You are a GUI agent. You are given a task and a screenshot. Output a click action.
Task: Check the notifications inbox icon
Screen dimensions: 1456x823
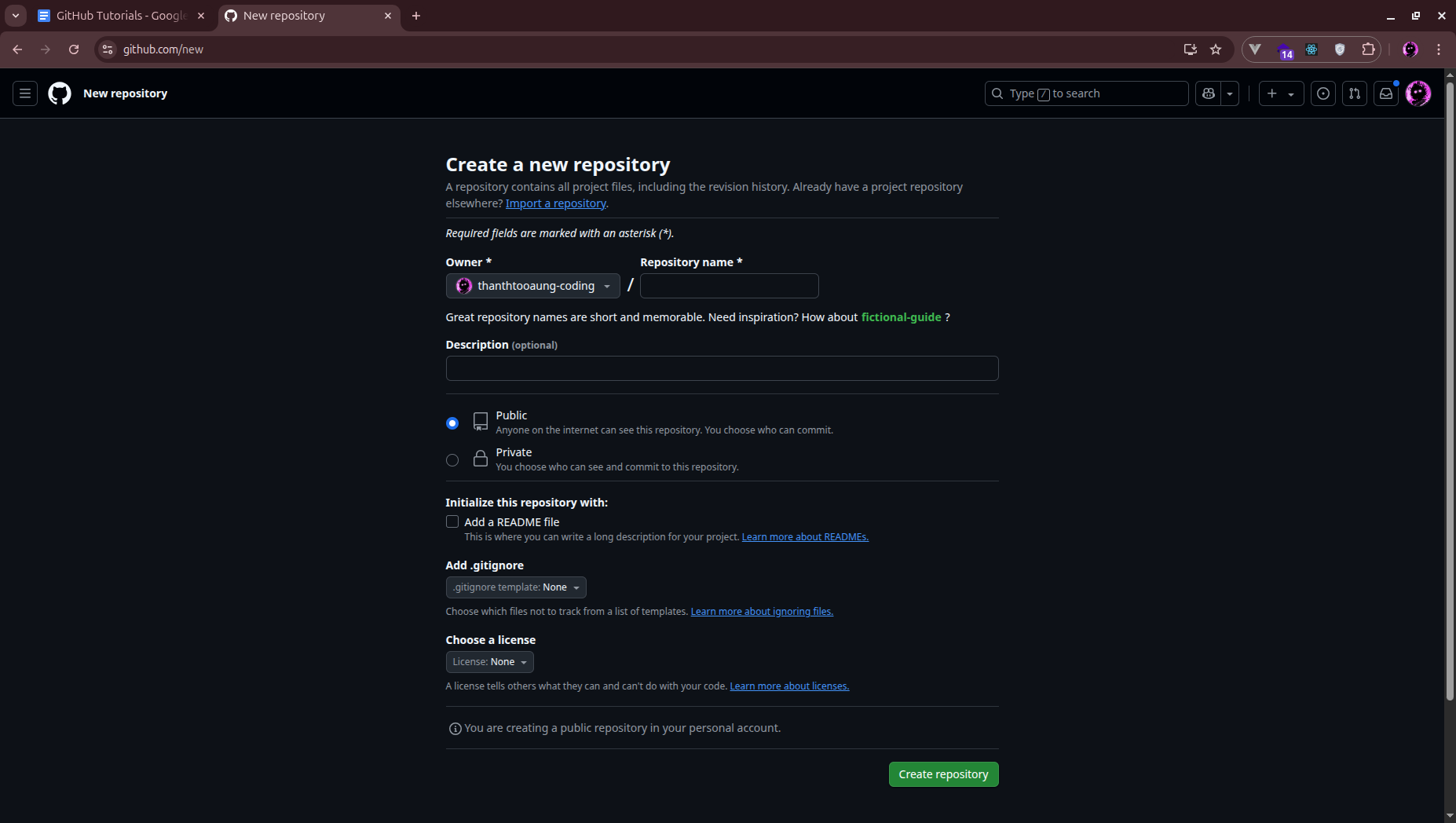1386,93
